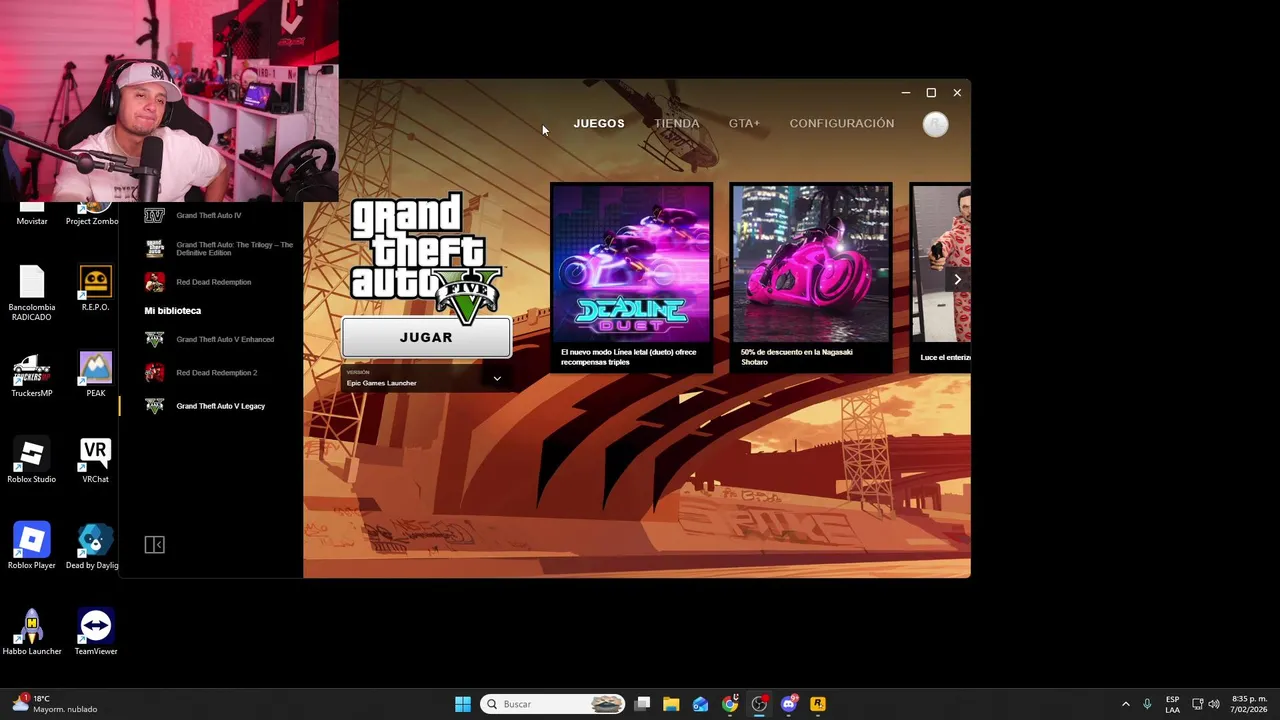
Task: Expand the Epic Games Launcher version dropdown
Action: click(424, 378)
